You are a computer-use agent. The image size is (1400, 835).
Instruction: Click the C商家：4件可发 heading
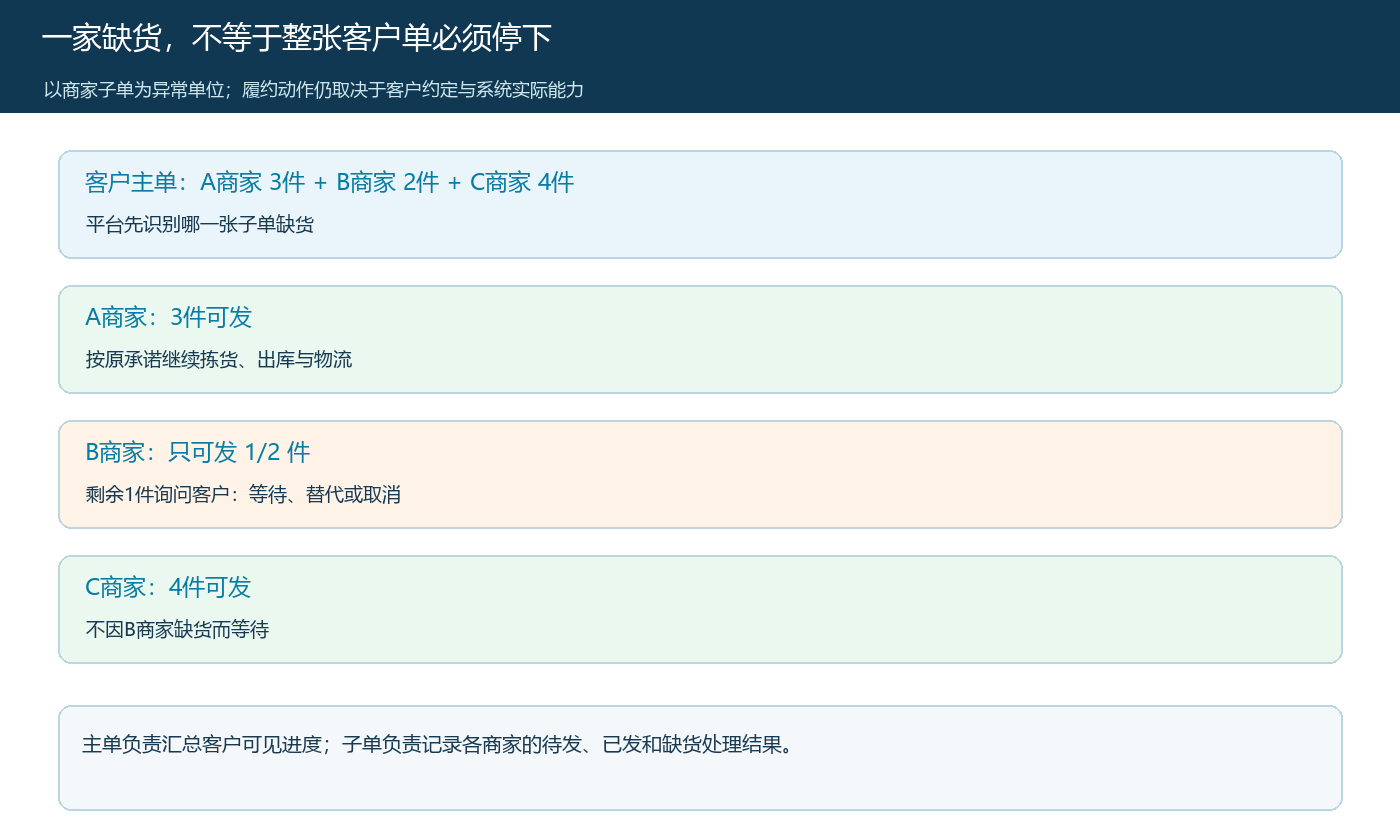[168, 587]
